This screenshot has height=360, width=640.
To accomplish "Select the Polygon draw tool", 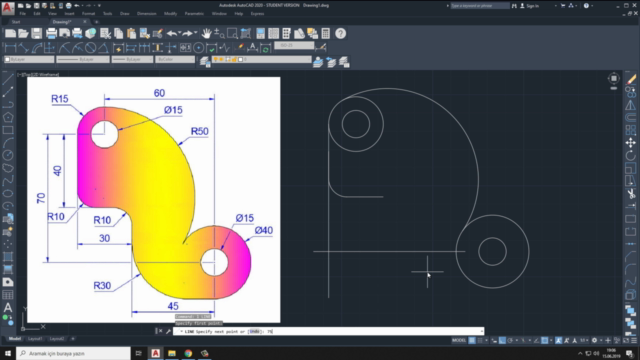I will (8, 118).
